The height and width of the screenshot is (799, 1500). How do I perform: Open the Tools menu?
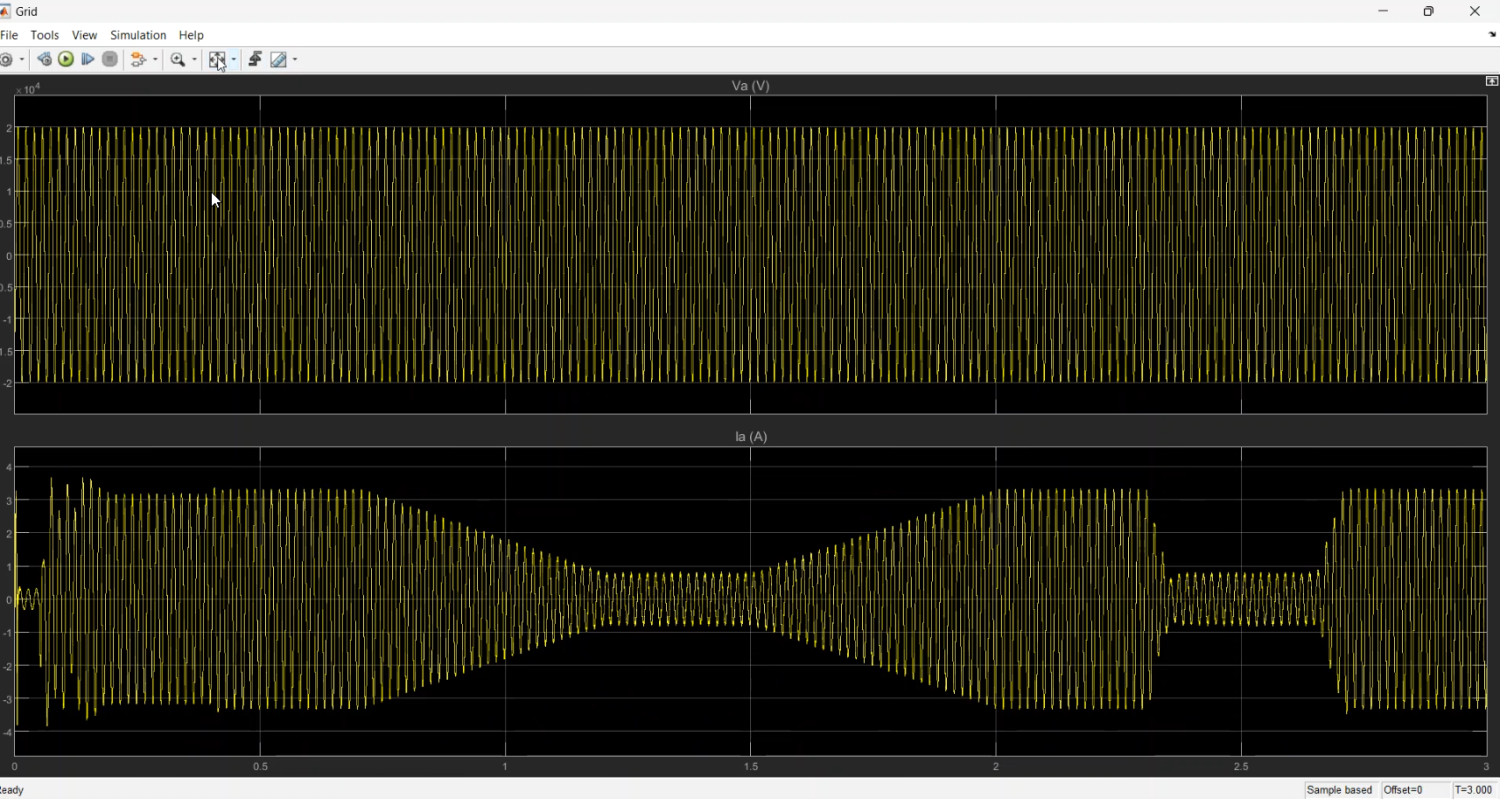(45, 35)
